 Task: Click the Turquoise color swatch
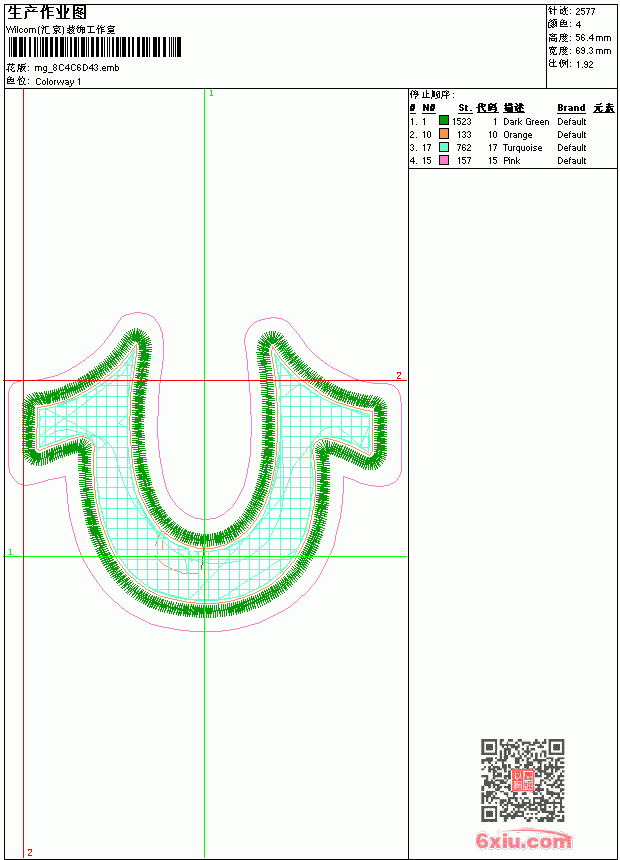point(444,147)
